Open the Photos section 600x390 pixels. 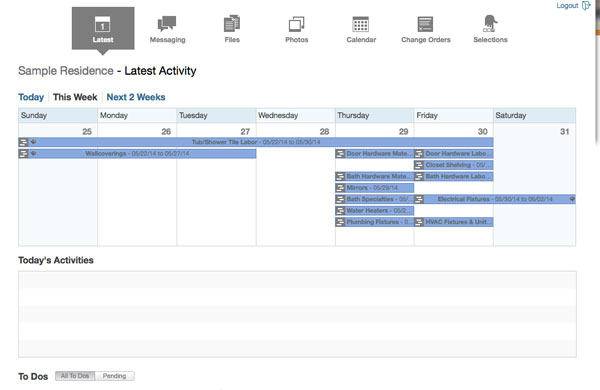(x=297, y=29)
